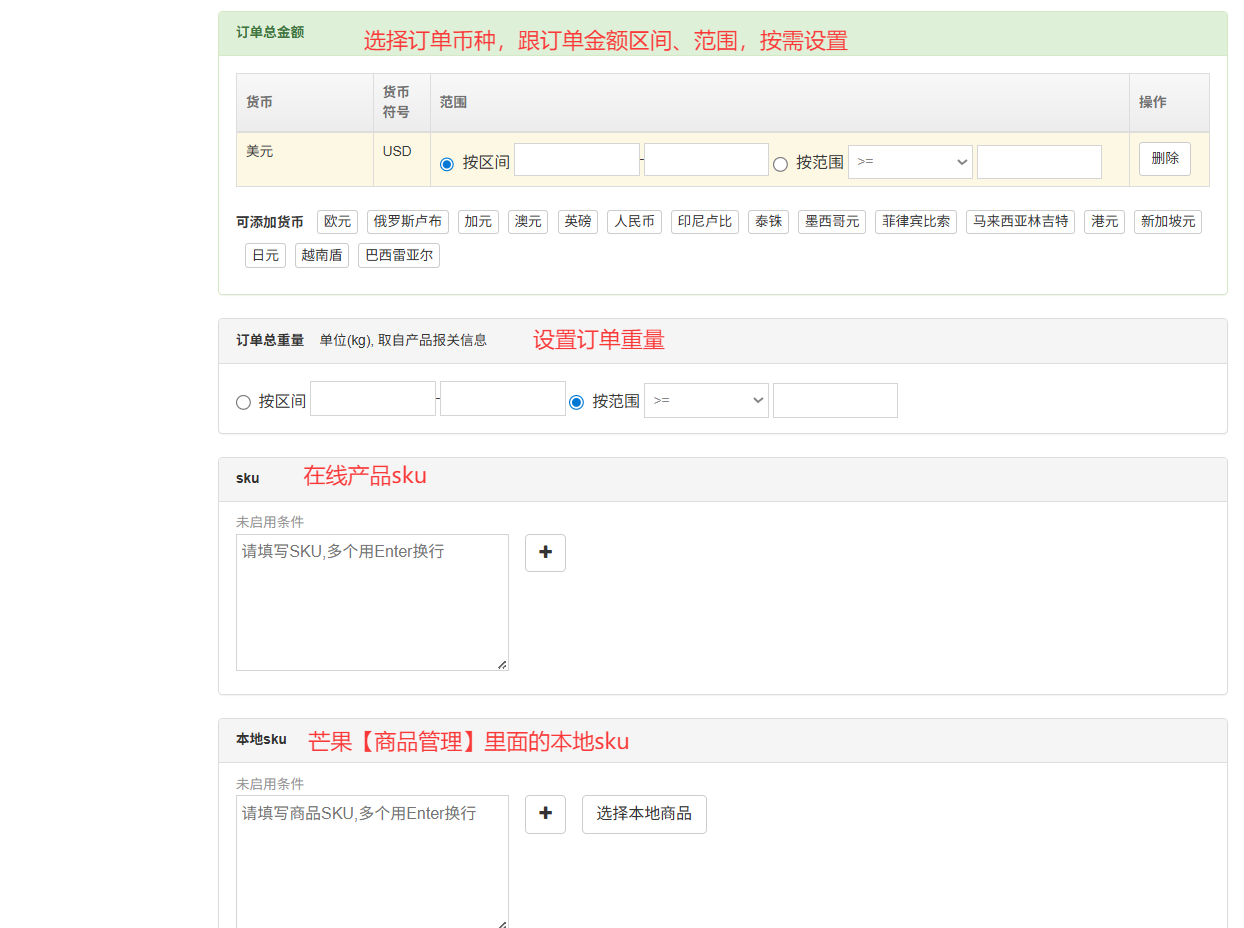Screen dimensions: 1244x928
Task: Open the >= operator dropdown for order amount
Action: tap(909, 162)
